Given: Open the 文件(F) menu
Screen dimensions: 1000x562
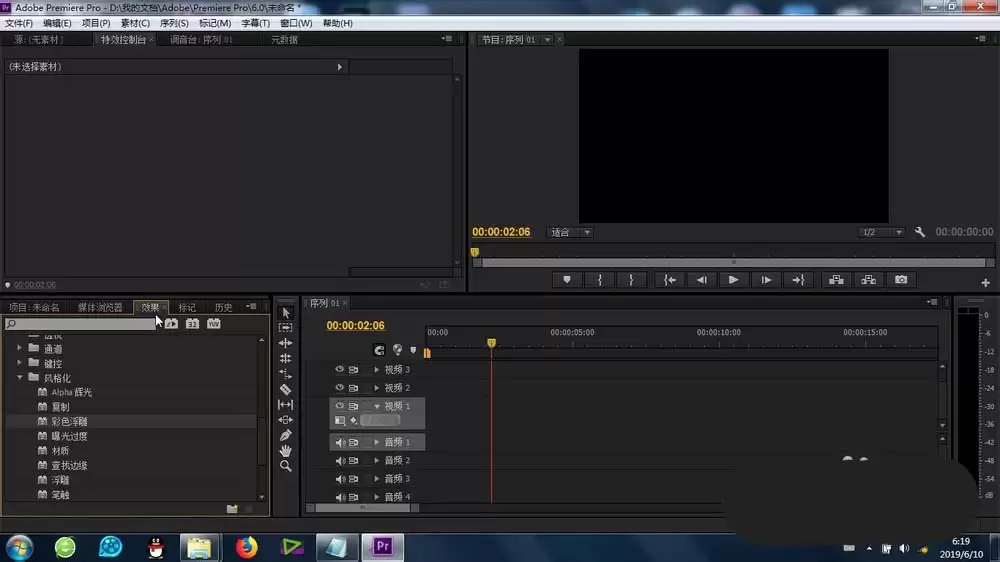Looking at the screenshot, I should tap(19, 23).
